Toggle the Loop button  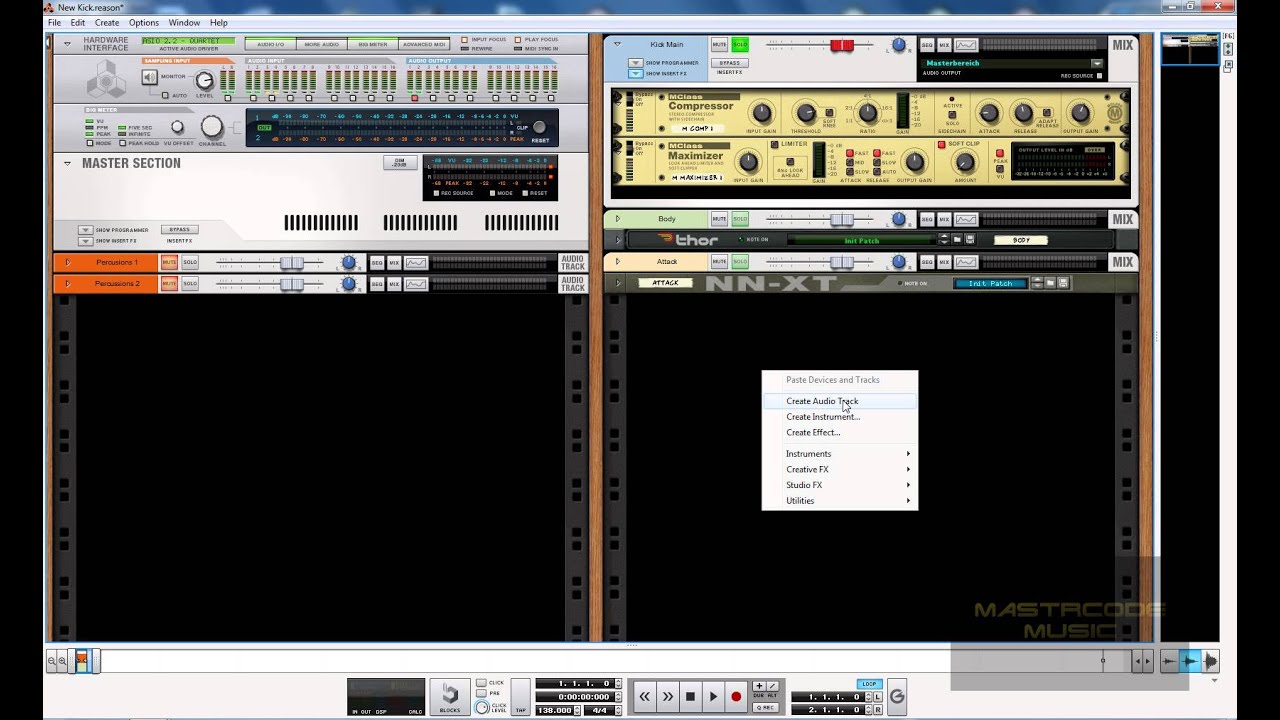[x=868, y=684]
